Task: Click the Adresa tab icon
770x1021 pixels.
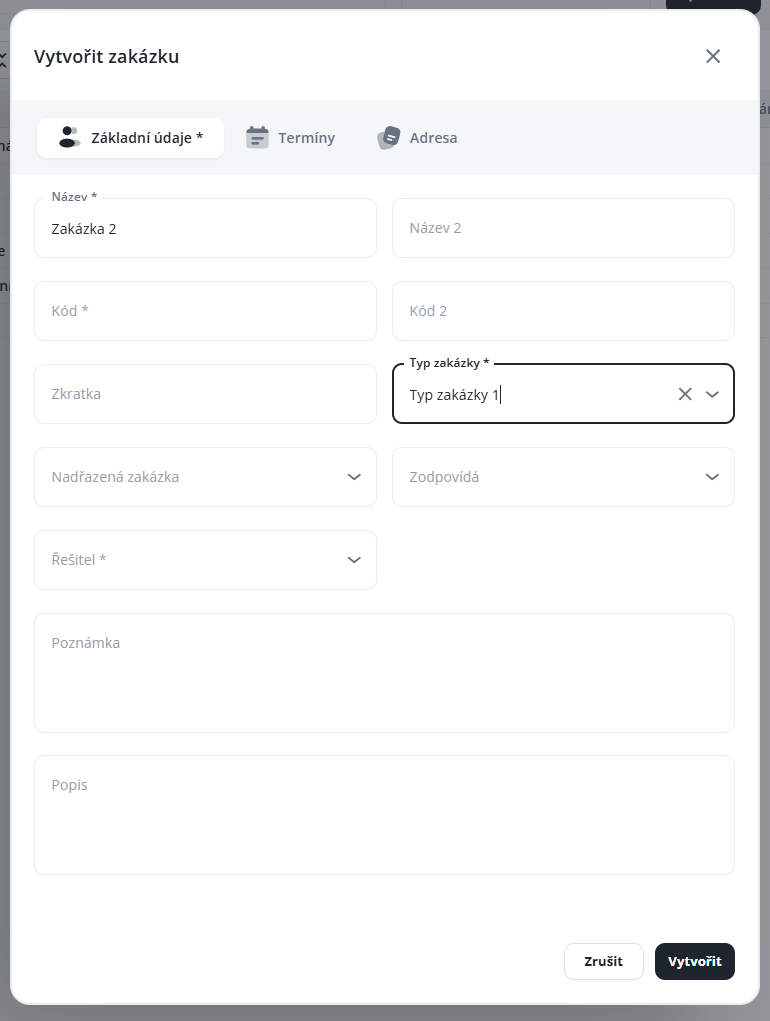Action: (x=388, y=138)
